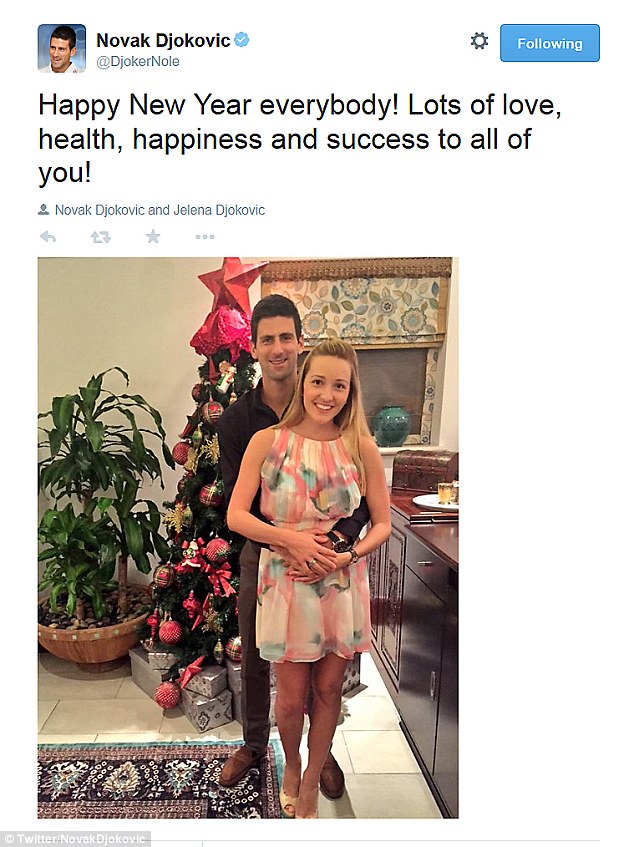
Task: Open the more options ellipsis icon
Action: 205,237
